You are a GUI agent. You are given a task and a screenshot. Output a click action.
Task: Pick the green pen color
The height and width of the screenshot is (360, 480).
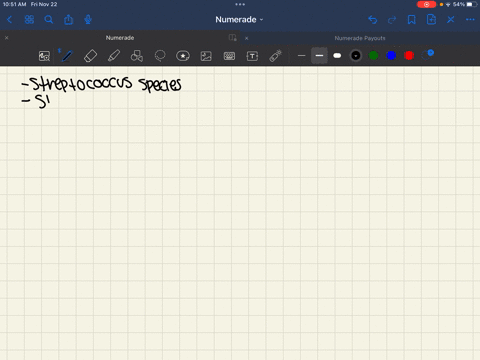pos(374,56)
